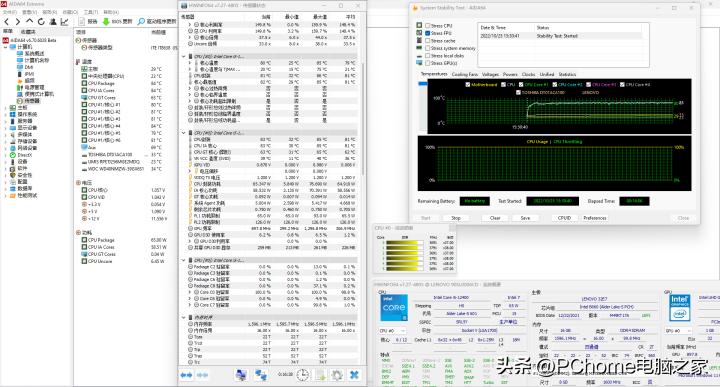Click HWiNFO collapse-columns right arrows icon
The width and height of the screenshot is (720, 387).
click(x=202, y=375)
